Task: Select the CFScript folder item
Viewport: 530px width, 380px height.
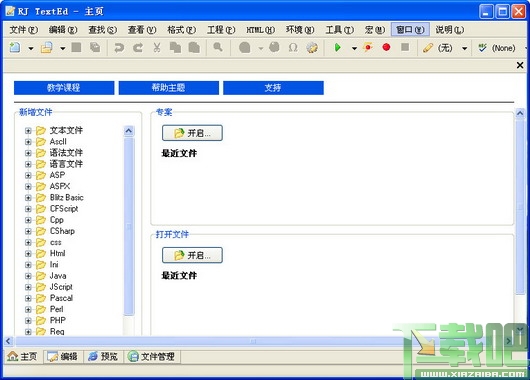Action: tap(64, 209)
